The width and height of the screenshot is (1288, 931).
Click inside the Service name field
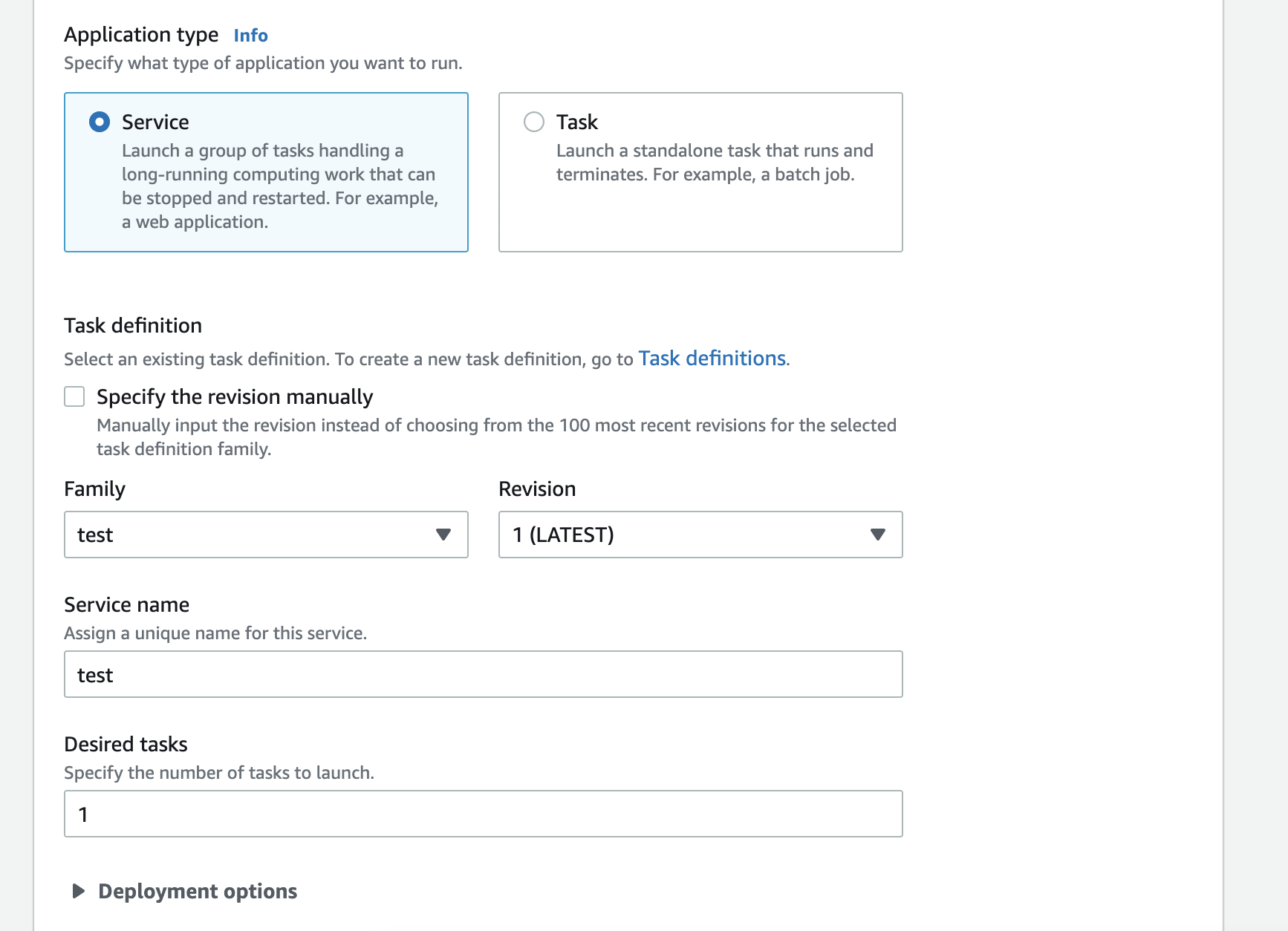coord(483,674)
